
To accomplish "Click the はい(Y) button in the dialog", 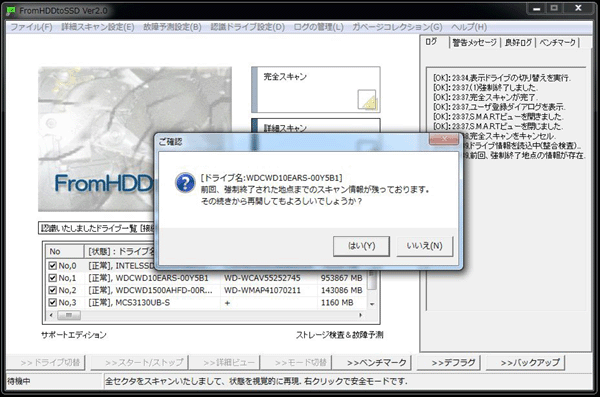I will 361,246.
